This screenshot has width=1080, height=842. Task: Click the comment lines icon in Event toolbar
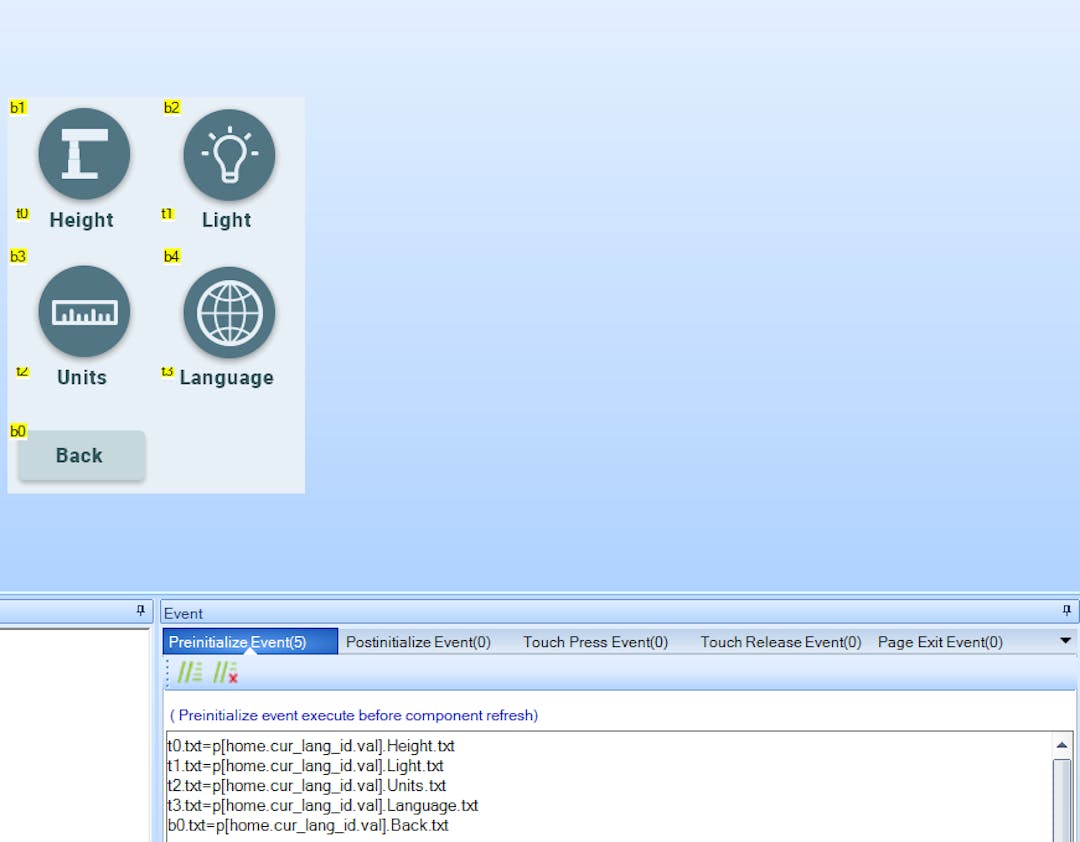coord(189,673)
